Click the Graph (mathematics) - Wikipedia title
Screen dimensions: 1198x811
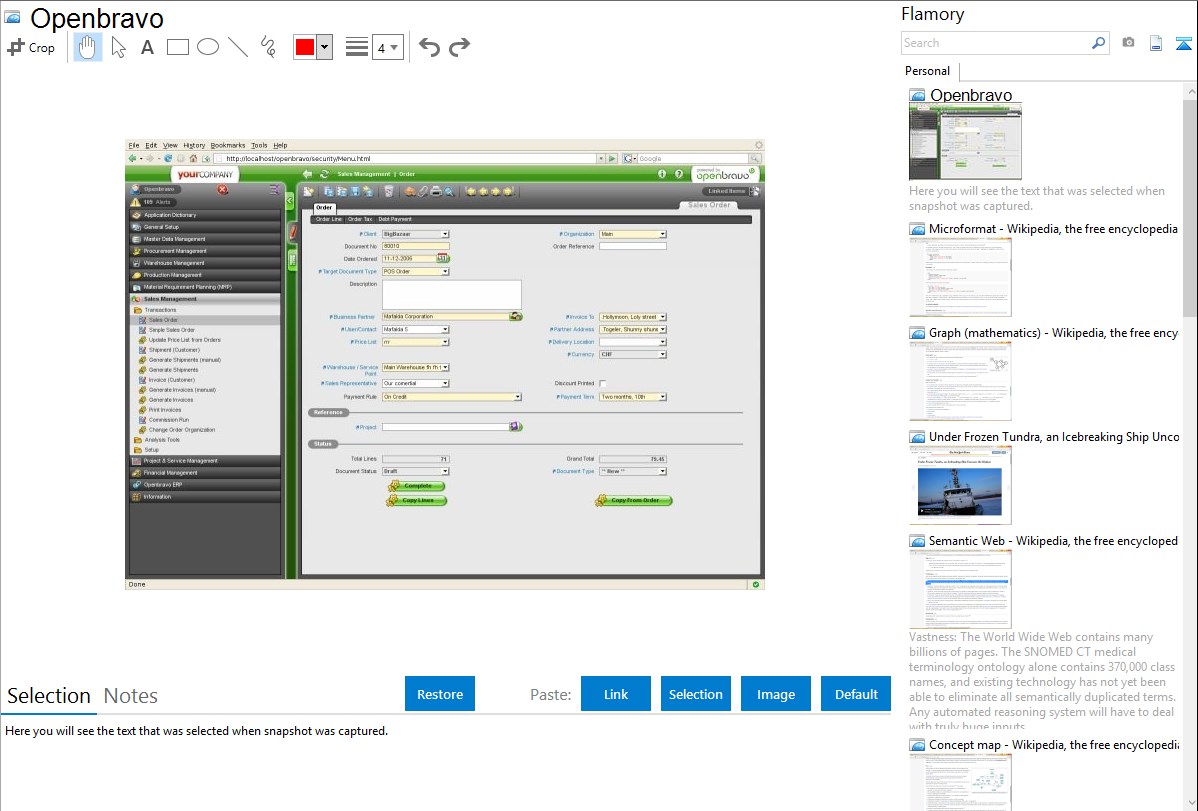pyautogui.click(x=1053, y=333)
